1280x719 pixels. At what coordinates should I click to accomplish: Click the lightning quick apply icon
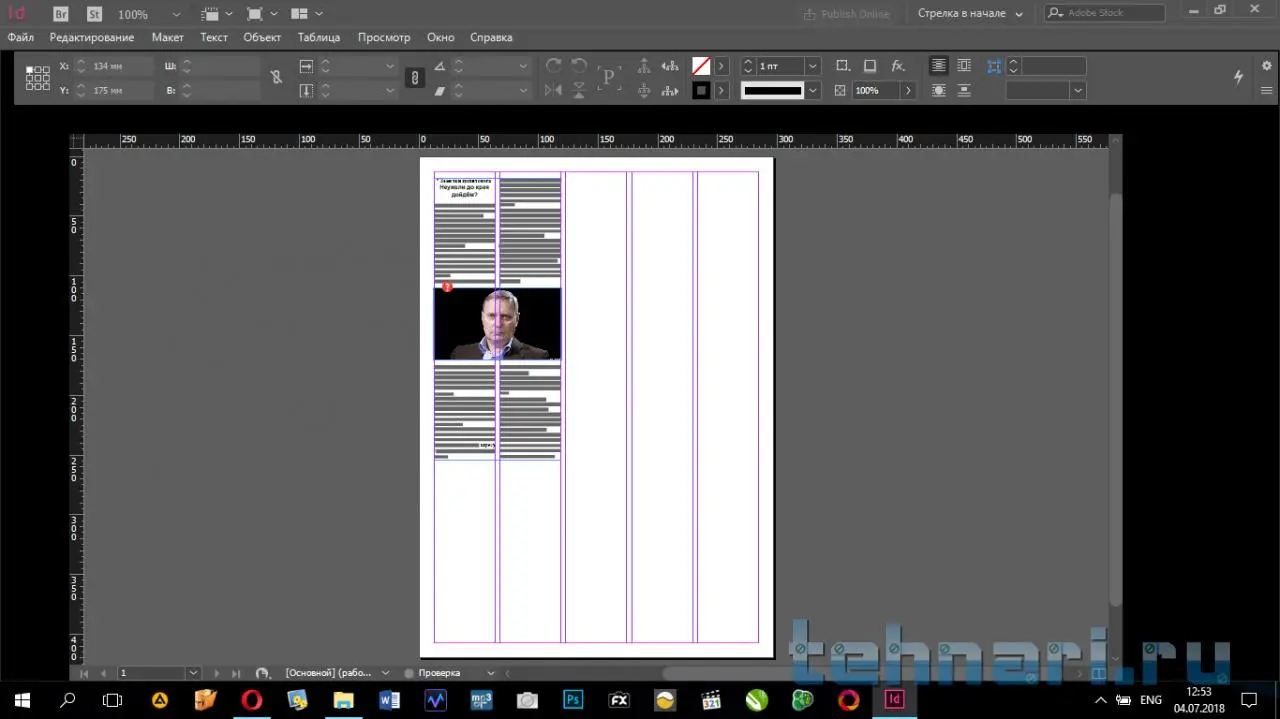pyautogui.click(x=1238, y=77)
